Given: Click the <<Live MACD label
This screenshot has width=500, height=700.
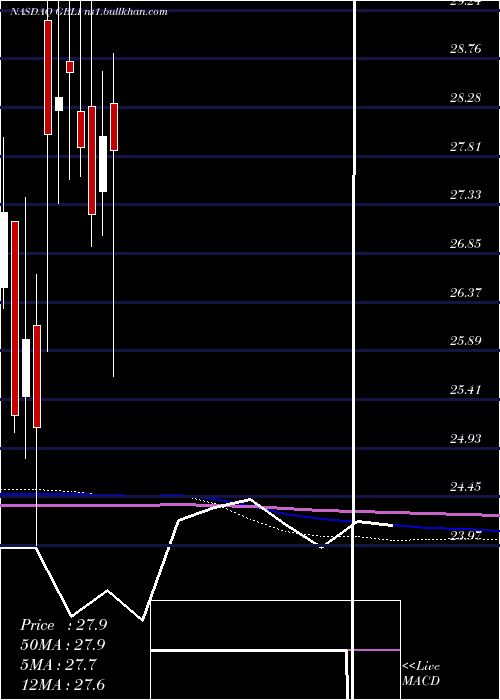Looking at the screenshot, I should [421, 674].
